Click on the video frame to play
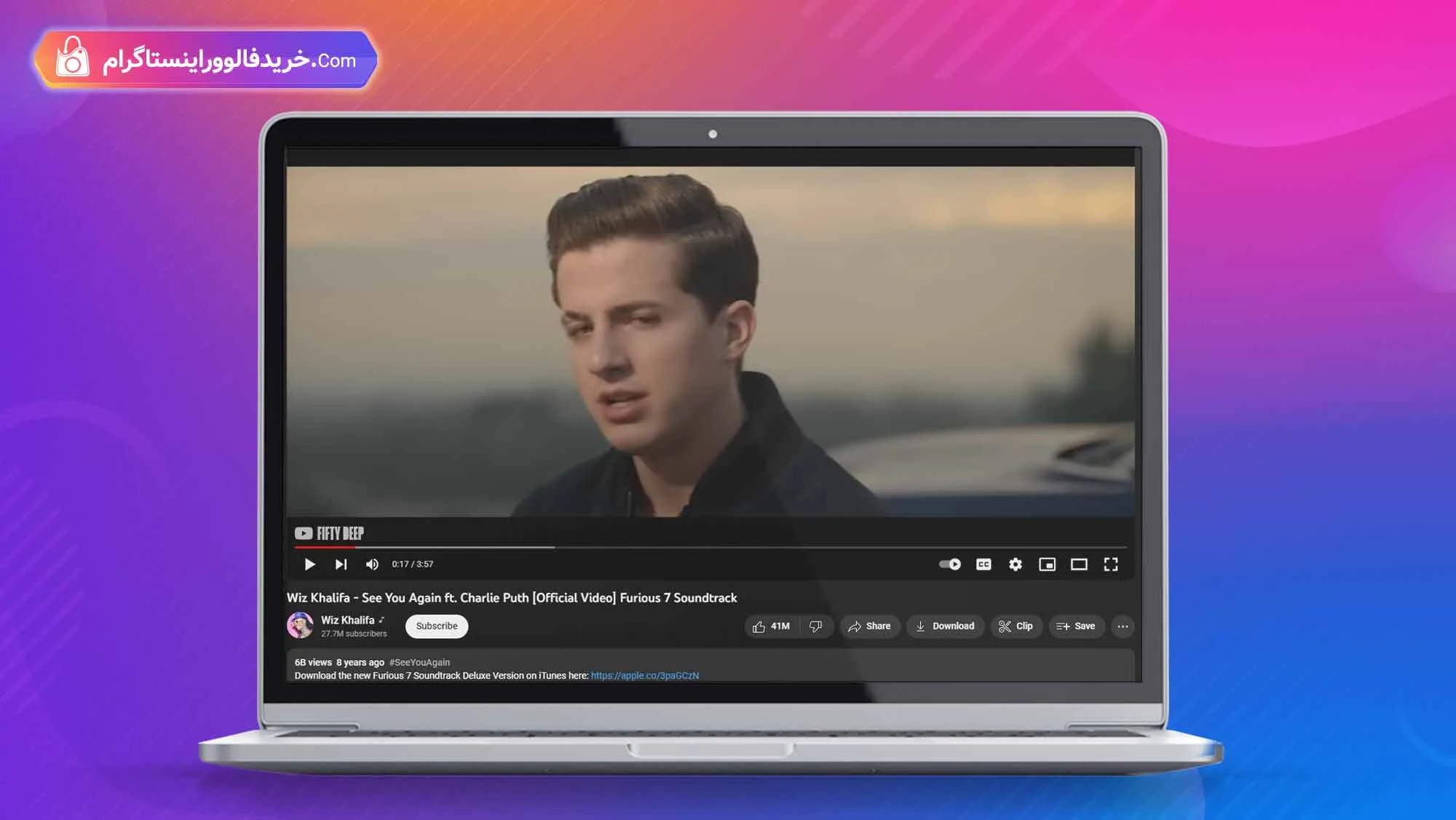Viewport: 1456px width, 820px height. 711,342
